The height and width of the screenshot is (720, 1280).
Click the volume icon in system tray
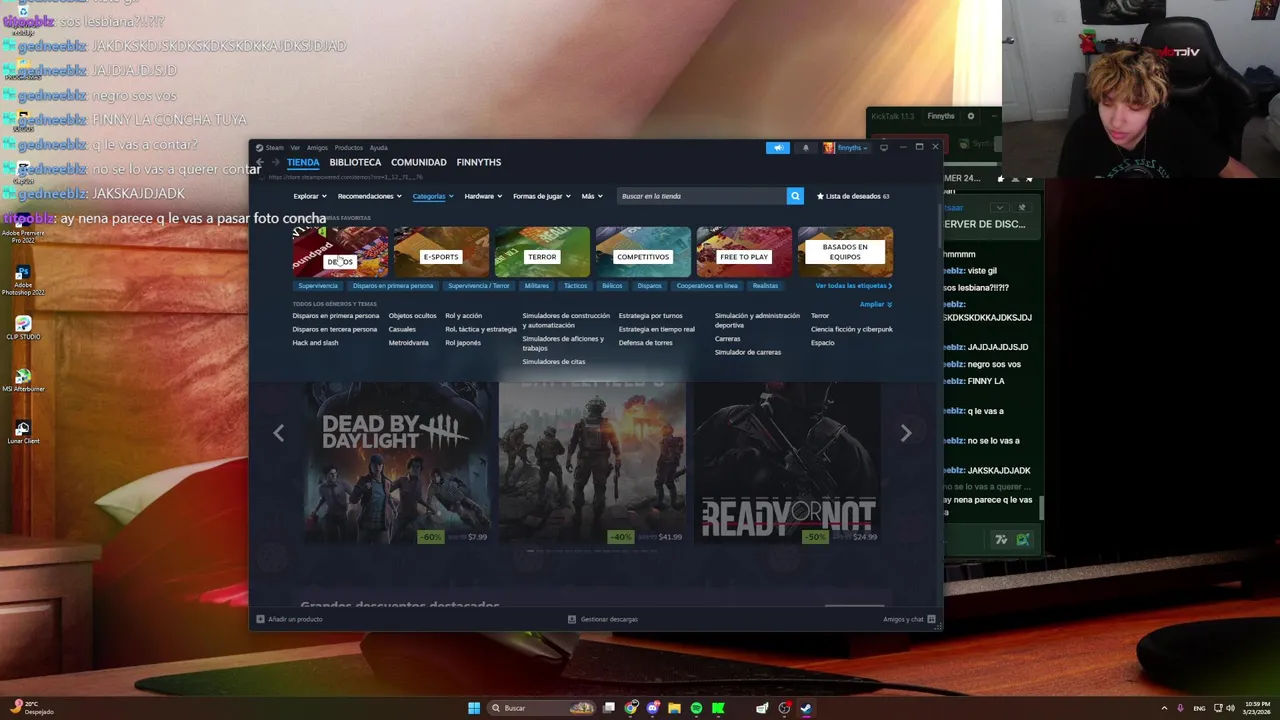coord(1230,708)
